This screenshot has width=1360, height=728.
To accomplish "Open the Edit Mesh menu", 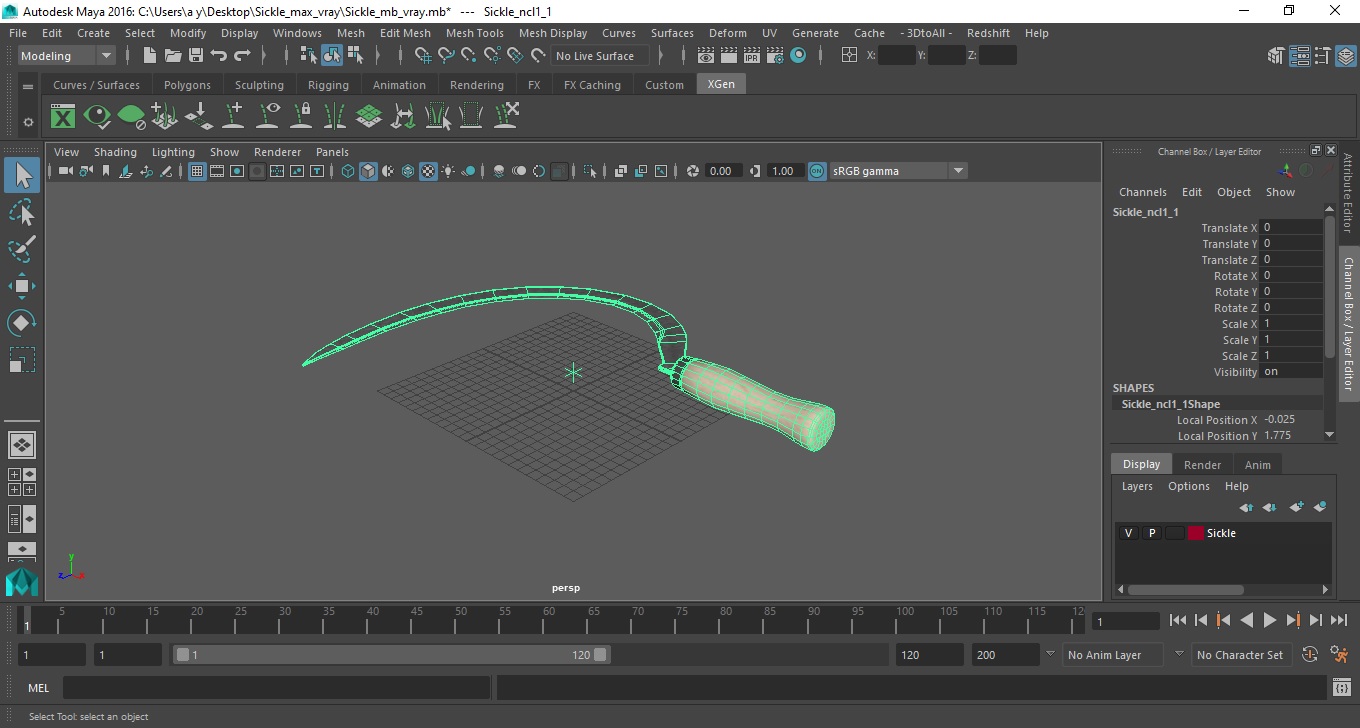I will tap(405, 33).
